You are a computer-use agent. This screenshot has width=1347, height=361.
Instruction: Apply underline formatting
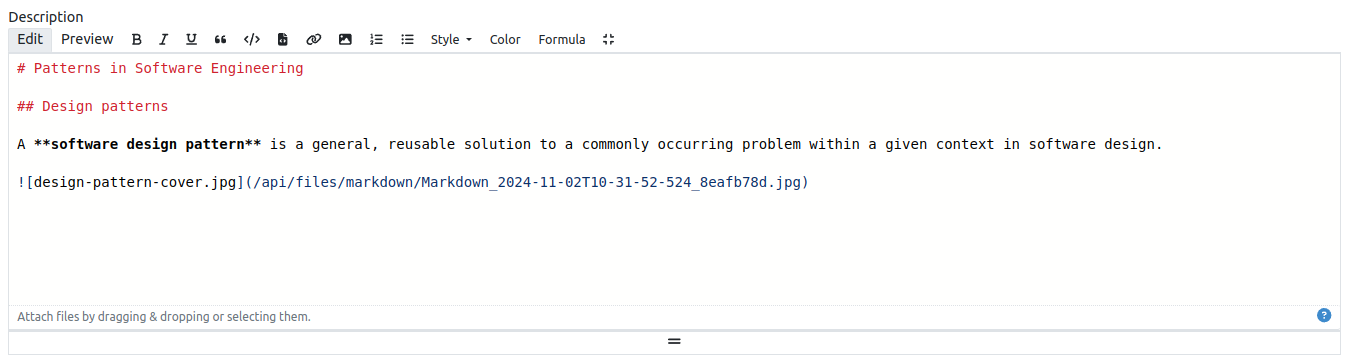point(191,40)
